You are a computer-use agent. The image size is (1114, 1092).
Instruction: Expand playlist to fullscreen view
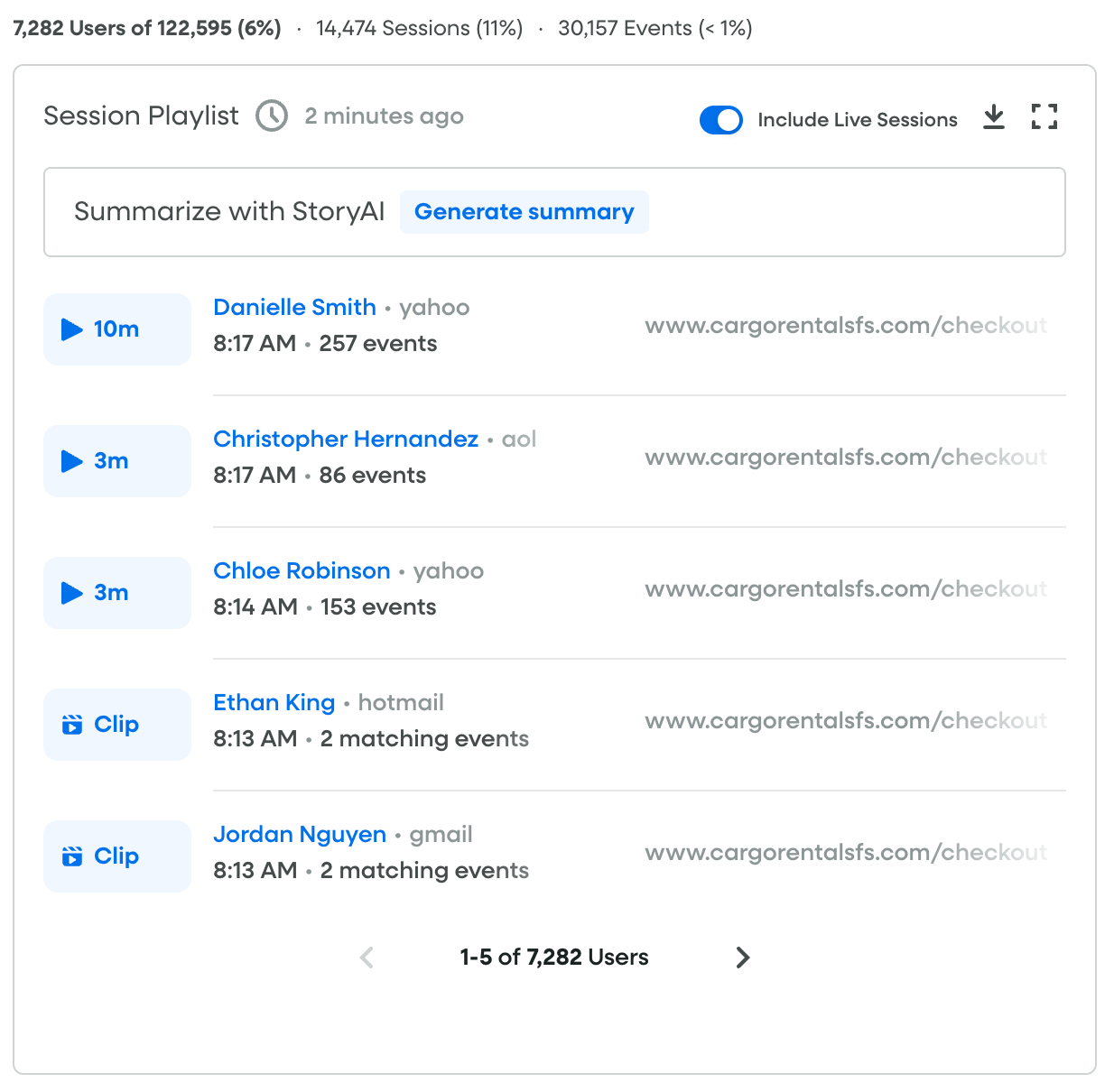pos(1044,116)
